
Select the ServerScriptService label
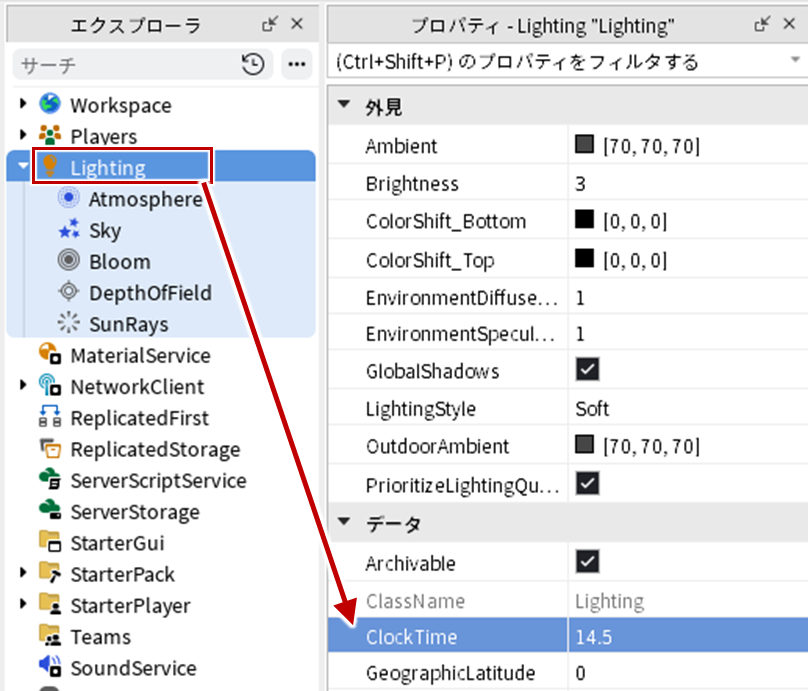click(159, 481)
